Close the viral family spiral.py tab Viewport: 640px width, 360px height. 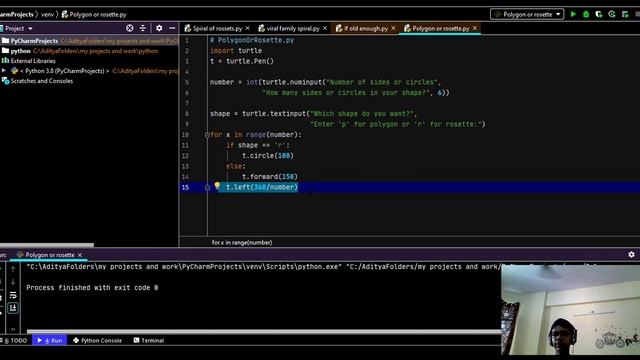coord(325,28)
